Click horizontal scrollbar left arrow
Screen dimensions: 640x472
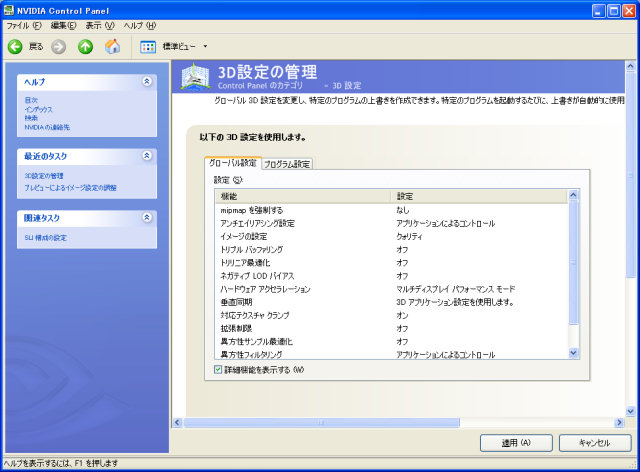(x=177, y=422)
